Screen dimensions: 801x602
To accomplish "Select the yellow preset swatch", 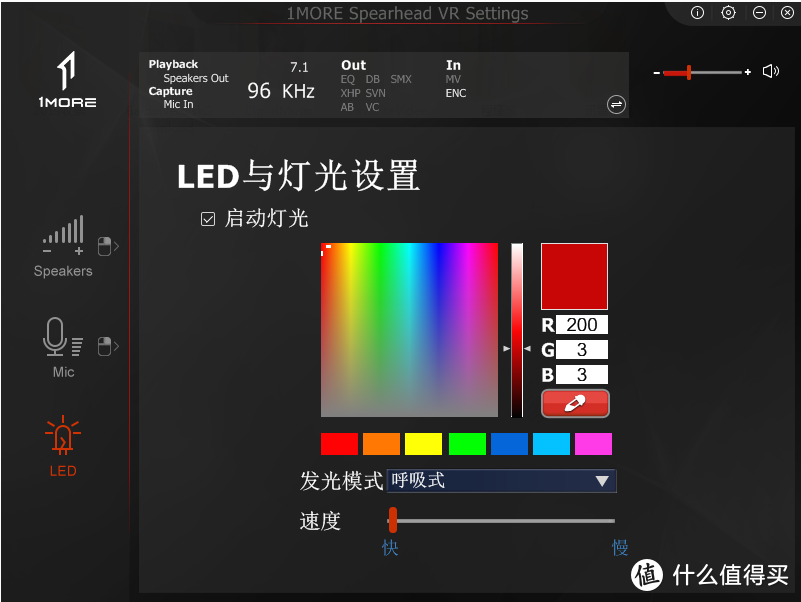I will [423, 444].
